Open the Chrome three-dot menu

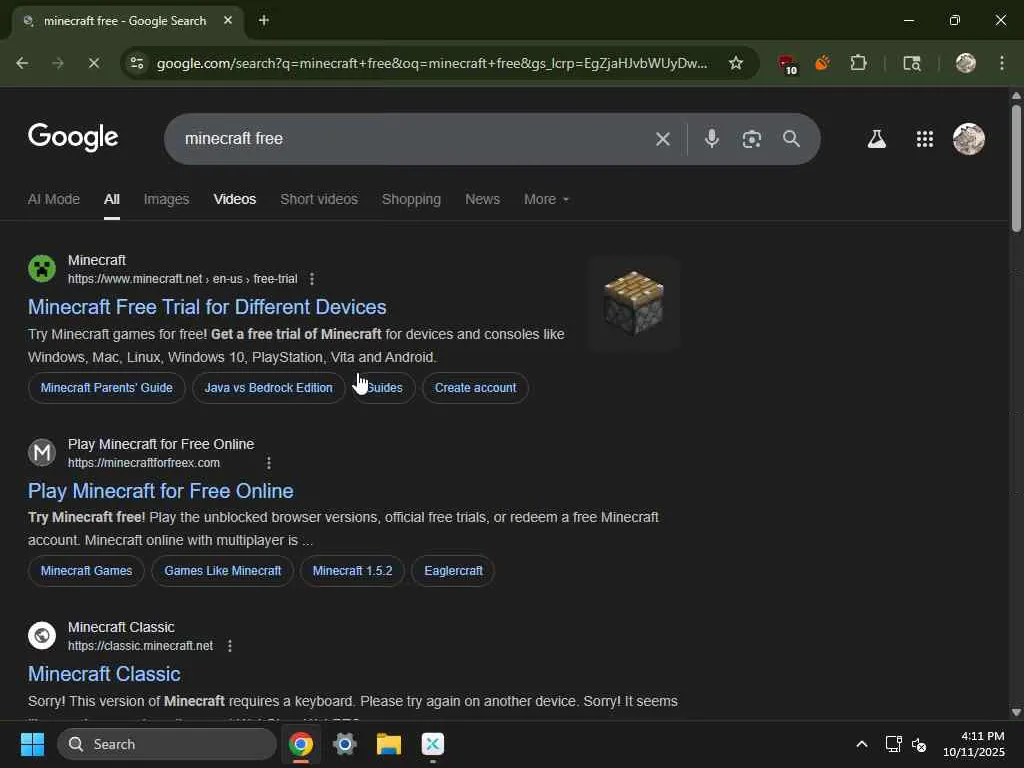(x=1002, y=63)
